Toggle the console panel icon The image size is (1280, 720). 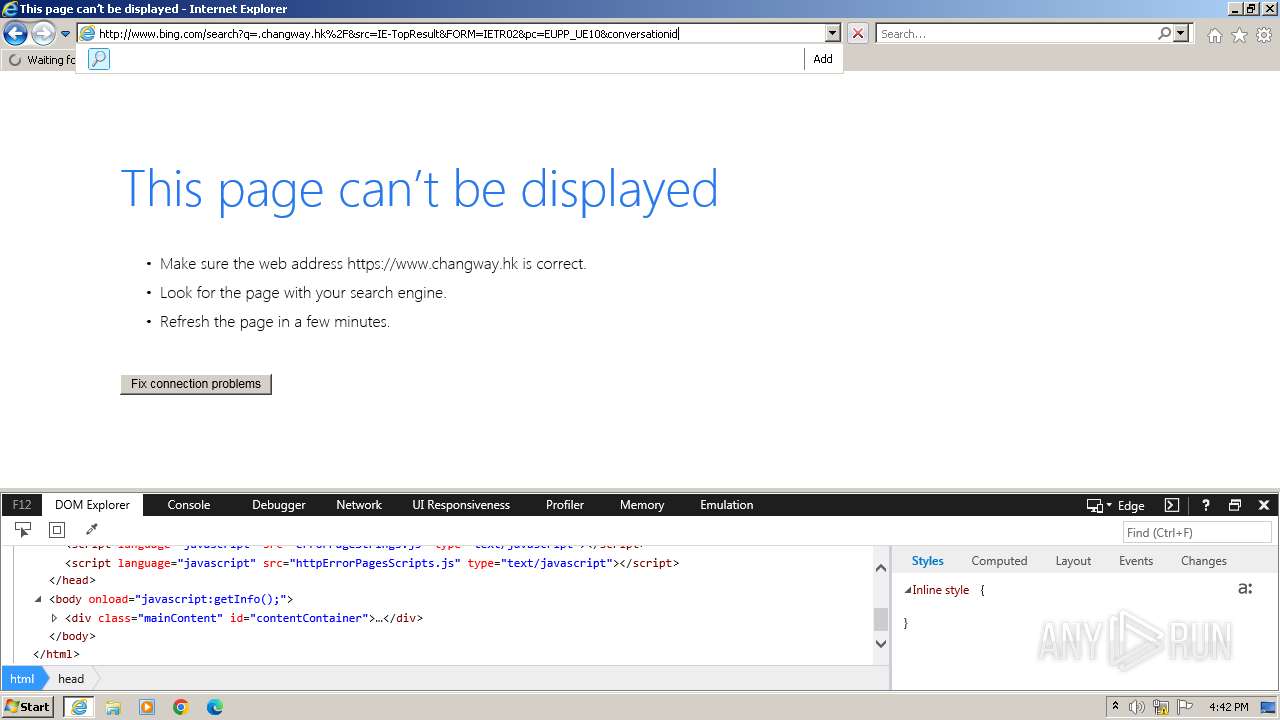pyautogui.click(x=1172, y=505)
